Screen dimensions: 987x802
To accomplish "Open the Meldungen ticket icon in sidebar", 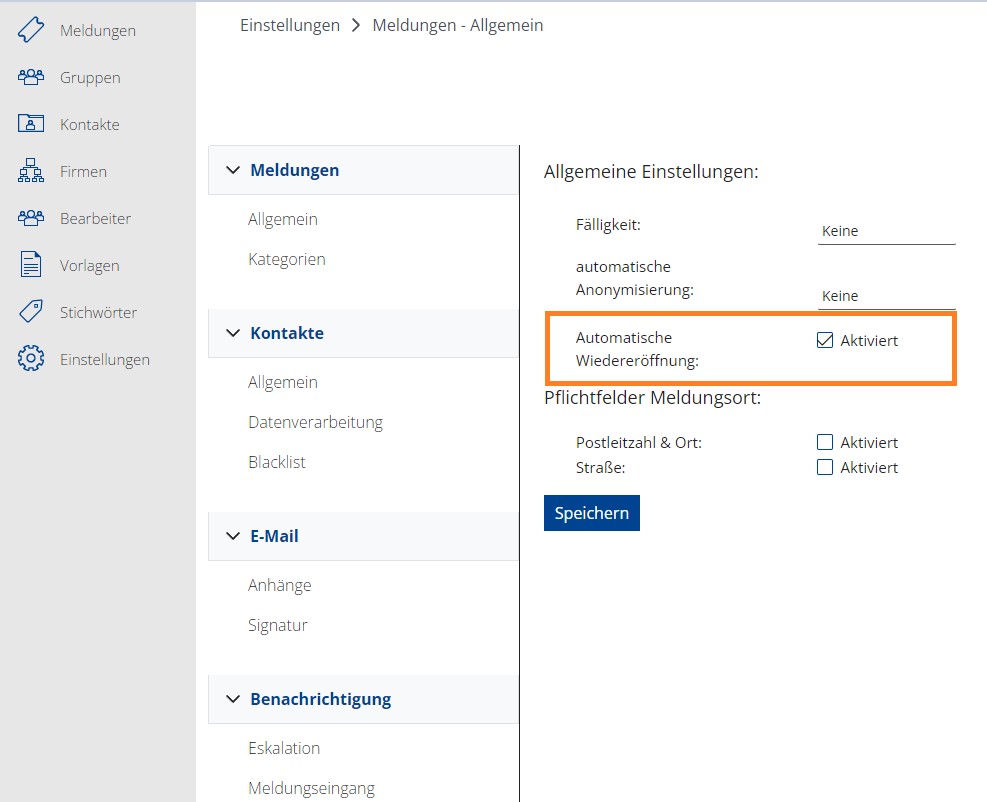I will click(x=31, y=30).
